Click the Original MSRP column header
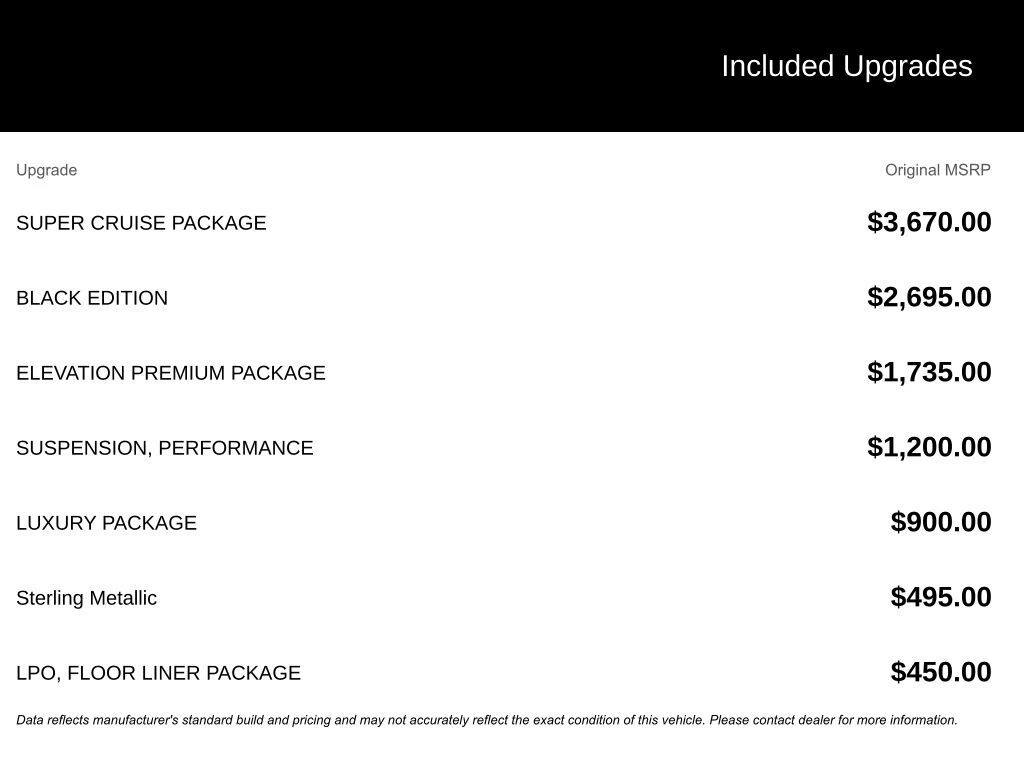The width and height of the screenshot is (1024, 768). click(937, 170)
